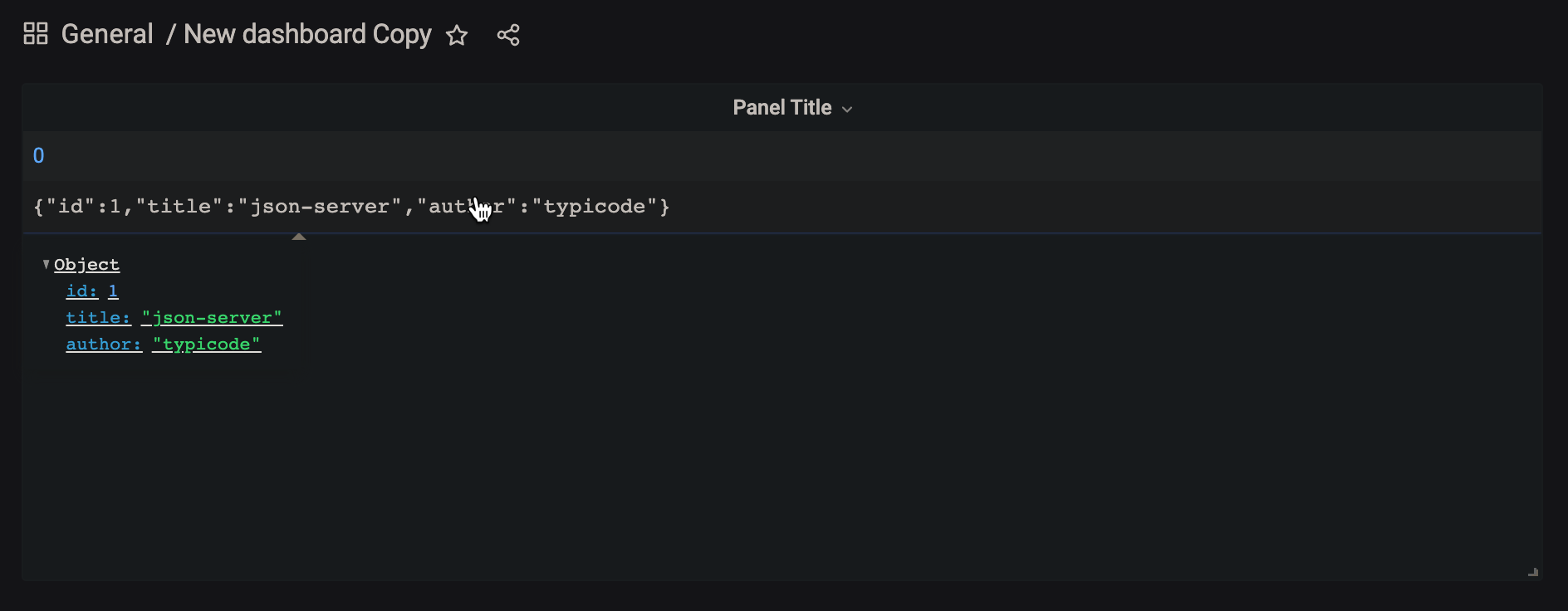Click the collapse arrow below the JSON row
This screenshot has height=611, width=1568.
coord(299,237)
